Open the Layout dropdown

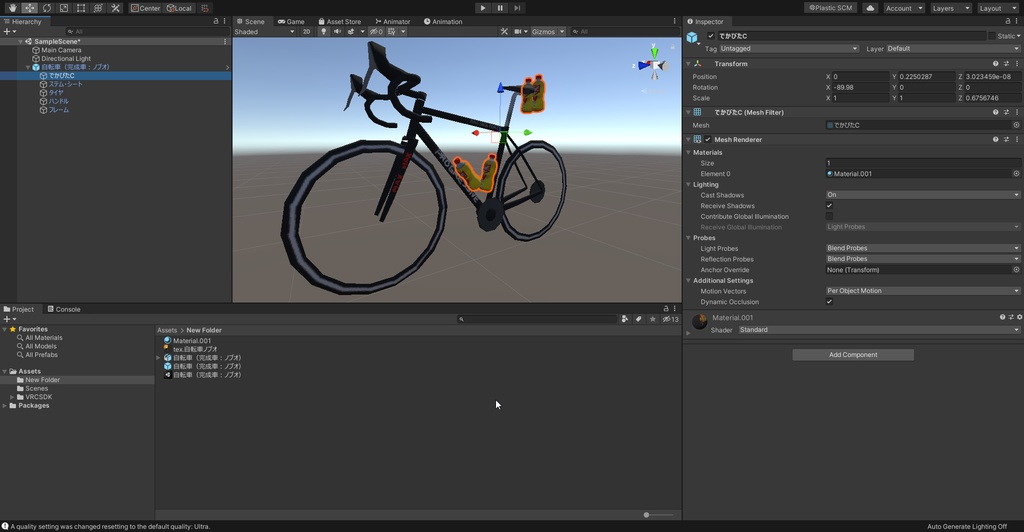[x=997, y=8]
